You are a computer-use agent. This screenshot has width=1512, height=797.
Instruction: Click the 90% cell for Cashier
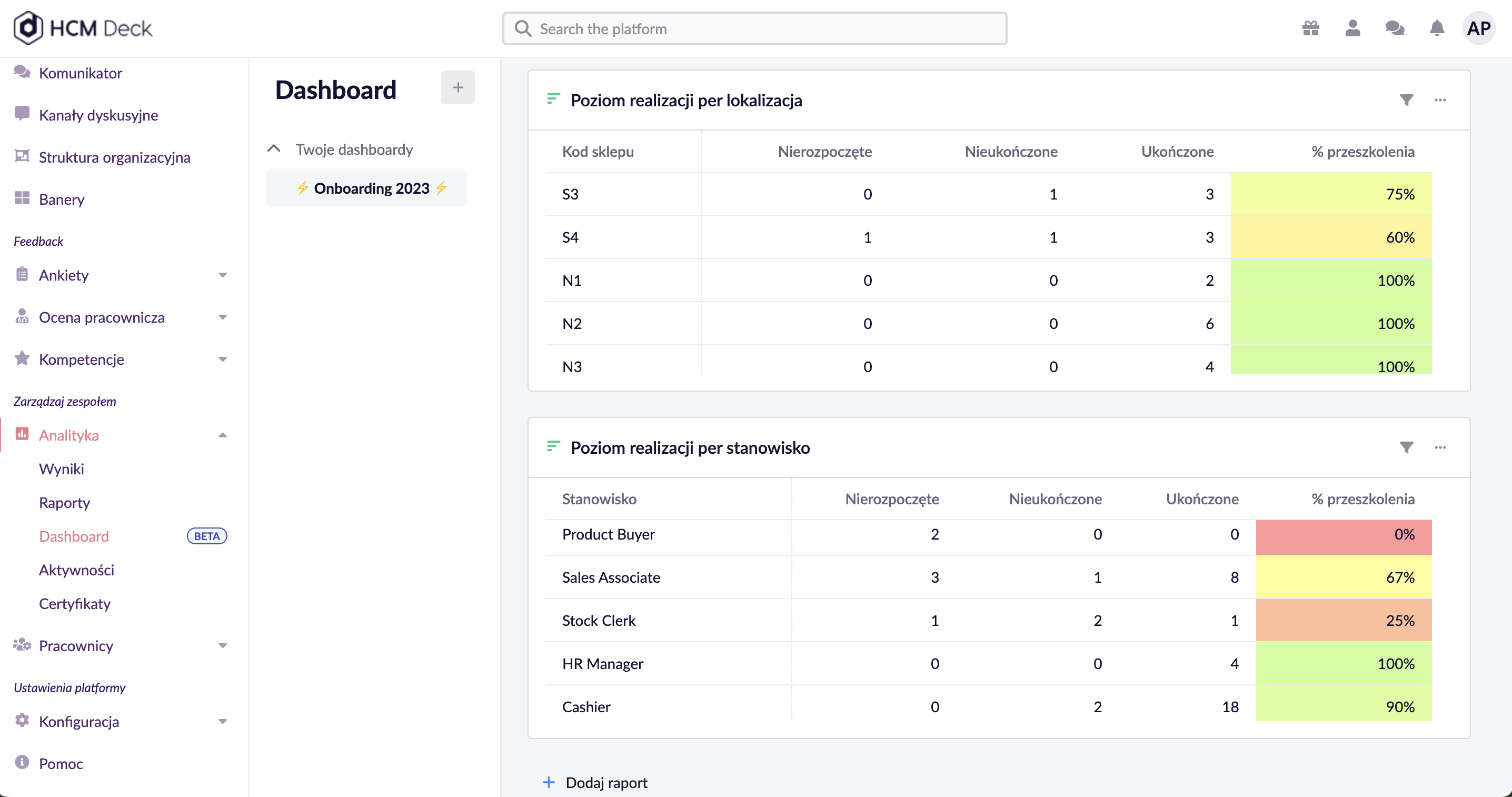click(1344, 703)
